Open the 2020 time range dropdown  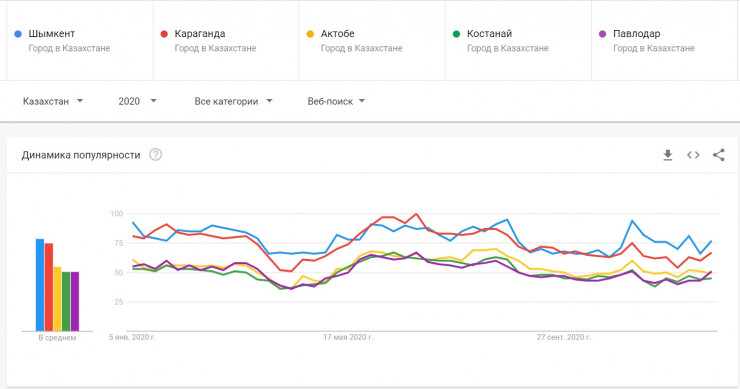click(137, 101)
